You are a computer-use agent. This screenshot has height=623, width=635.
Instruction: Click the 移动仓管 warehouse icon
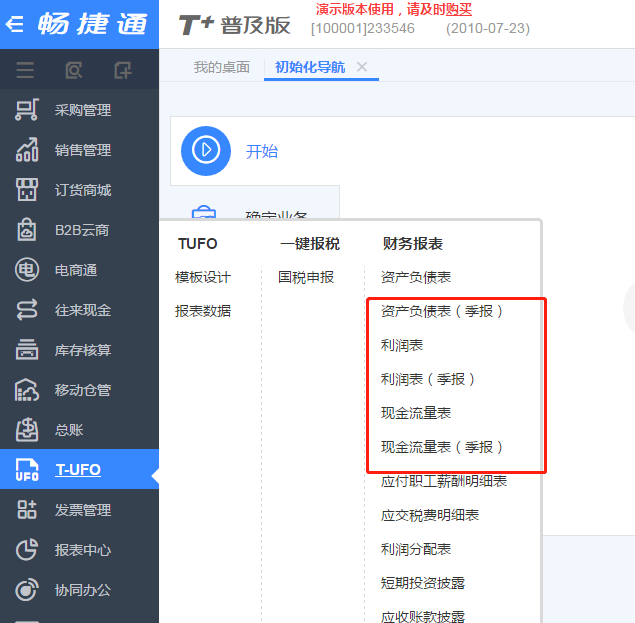[27, 390]
